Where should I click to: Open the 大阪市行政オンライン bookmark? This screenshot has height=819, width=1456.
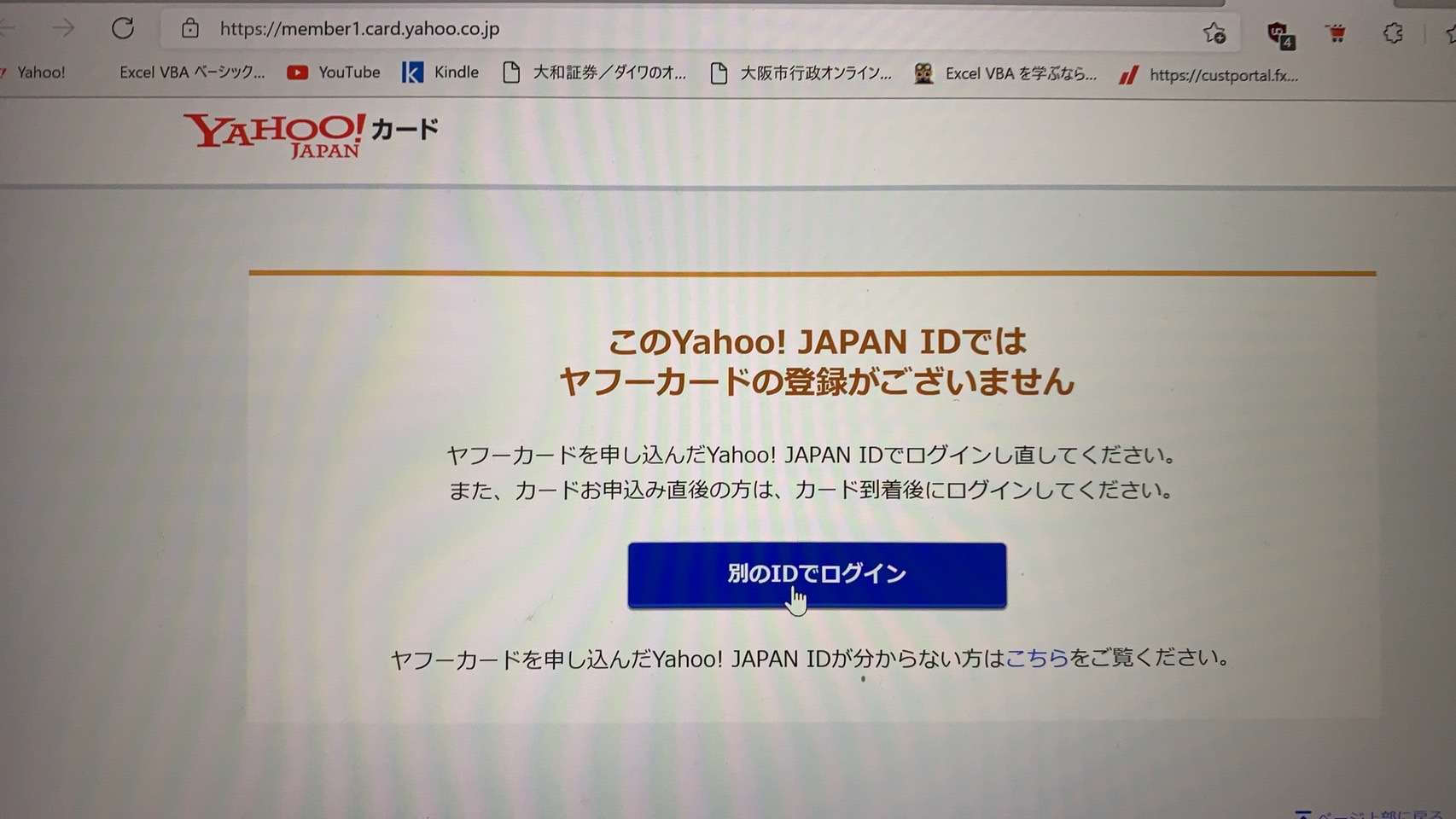tap(801, 73)
